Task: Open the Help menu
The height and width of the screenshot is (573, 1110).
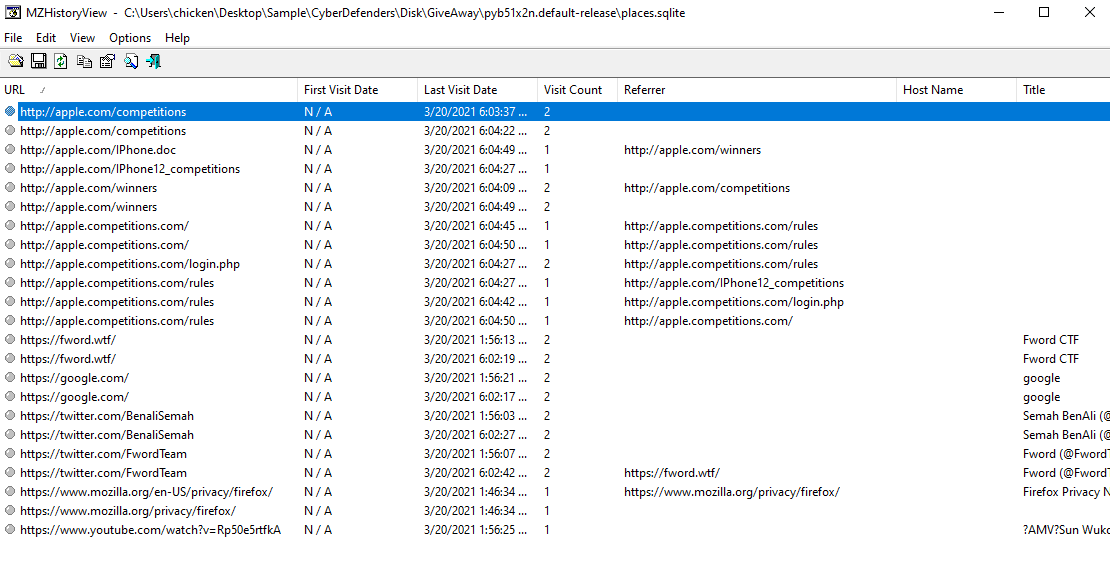Action: tap(177, 38)
